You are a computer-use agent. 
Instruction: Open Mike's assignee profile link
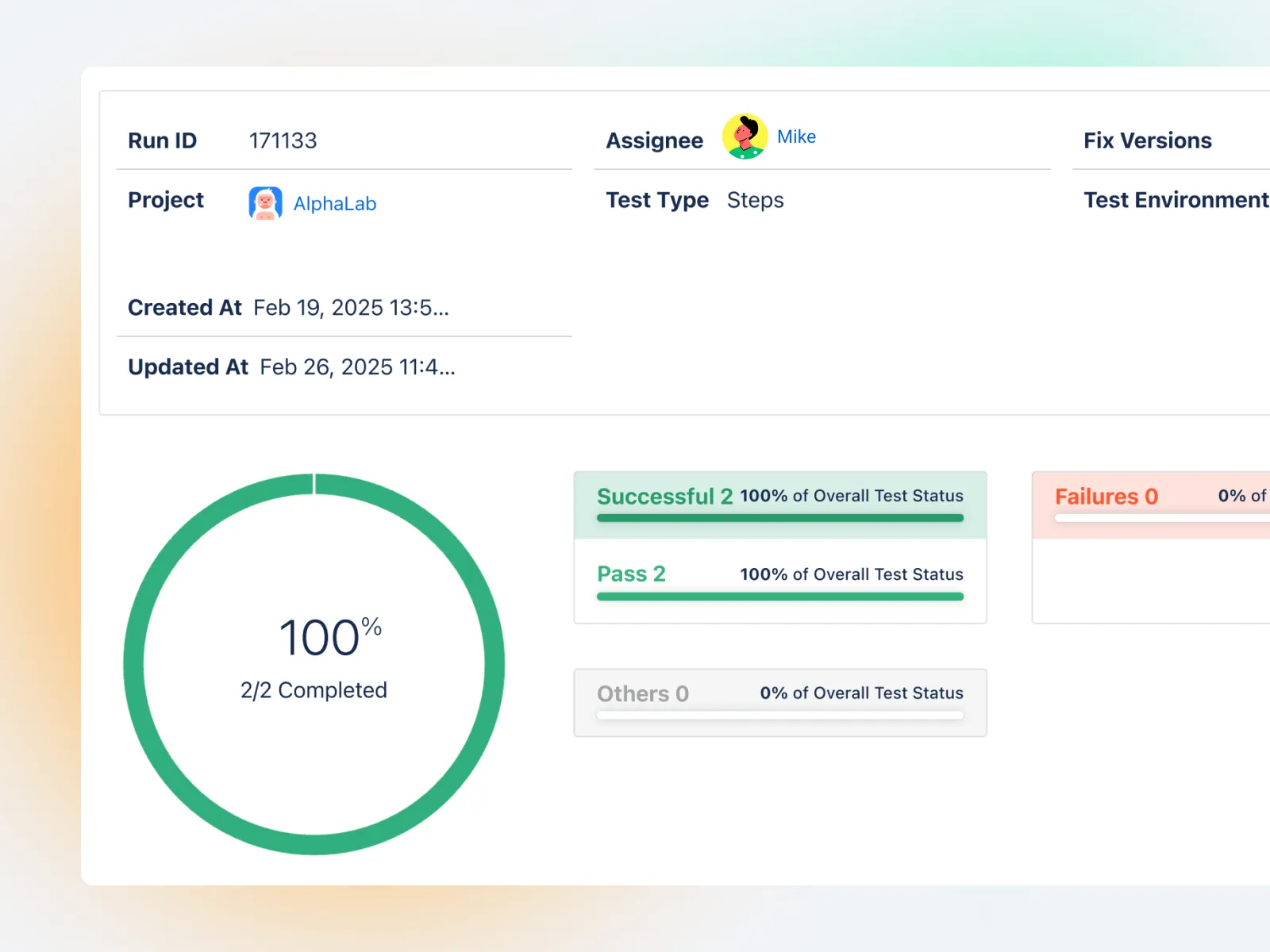(796, 136)
